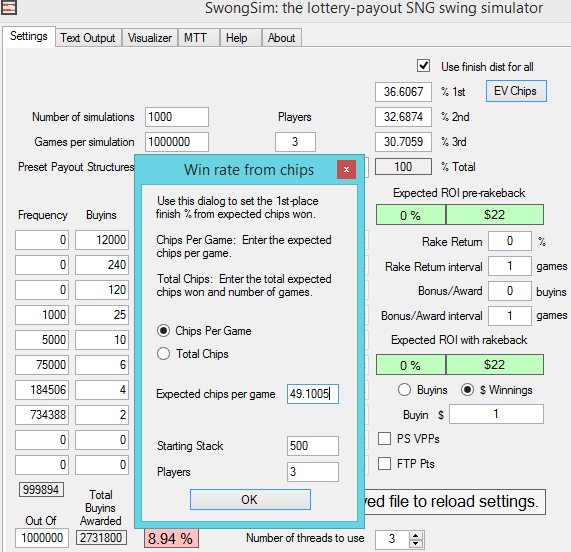Click the Out Of field showing 1000000
The width and height of the screenshot is (571, 552).
(42, 538)
